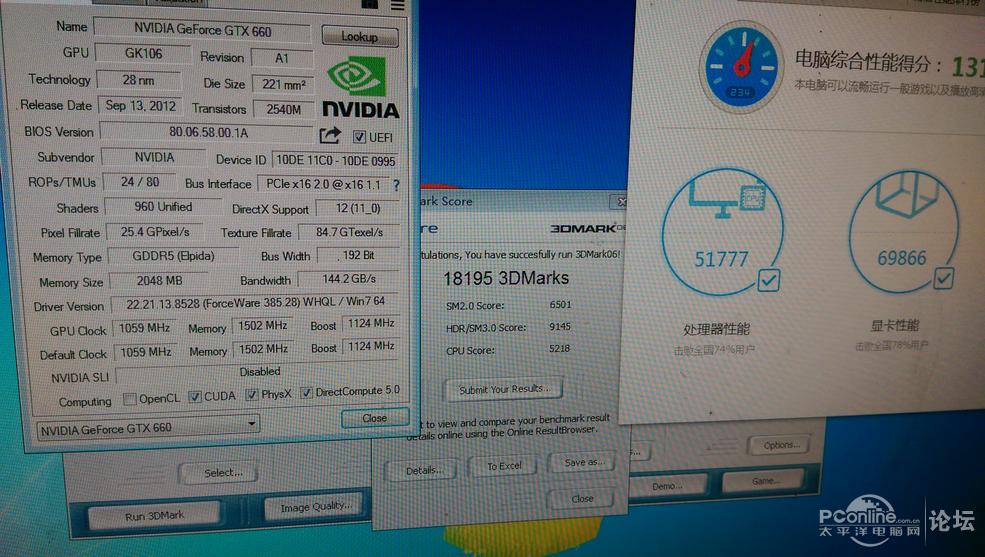Screen dimensions: 985x557
Task: Click the Lookup button in GPU-Z
Action: (359, 36)
